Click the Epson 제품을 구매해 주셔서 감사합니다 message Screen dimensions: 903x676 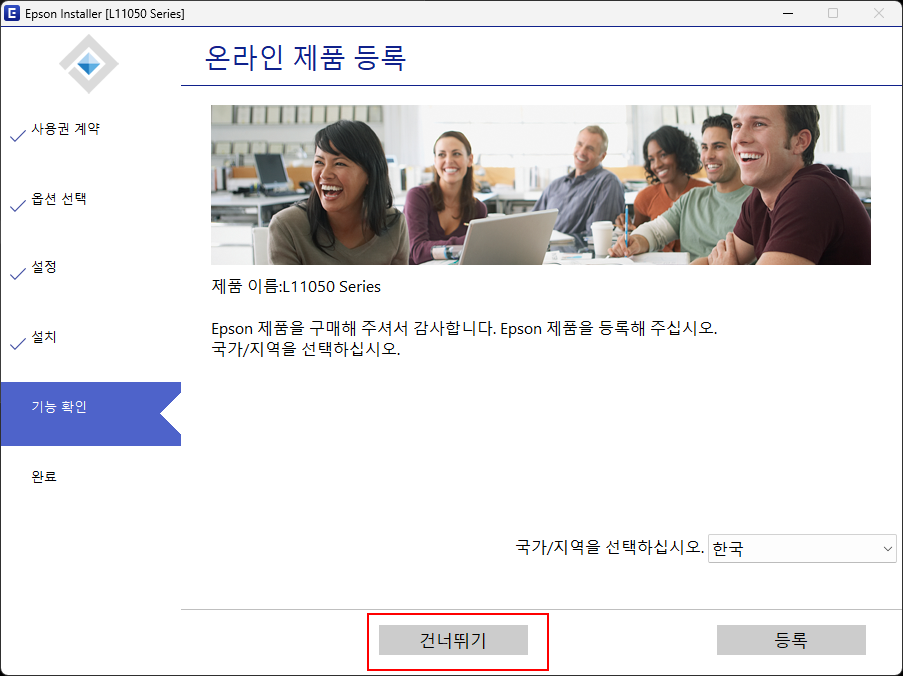464,328
